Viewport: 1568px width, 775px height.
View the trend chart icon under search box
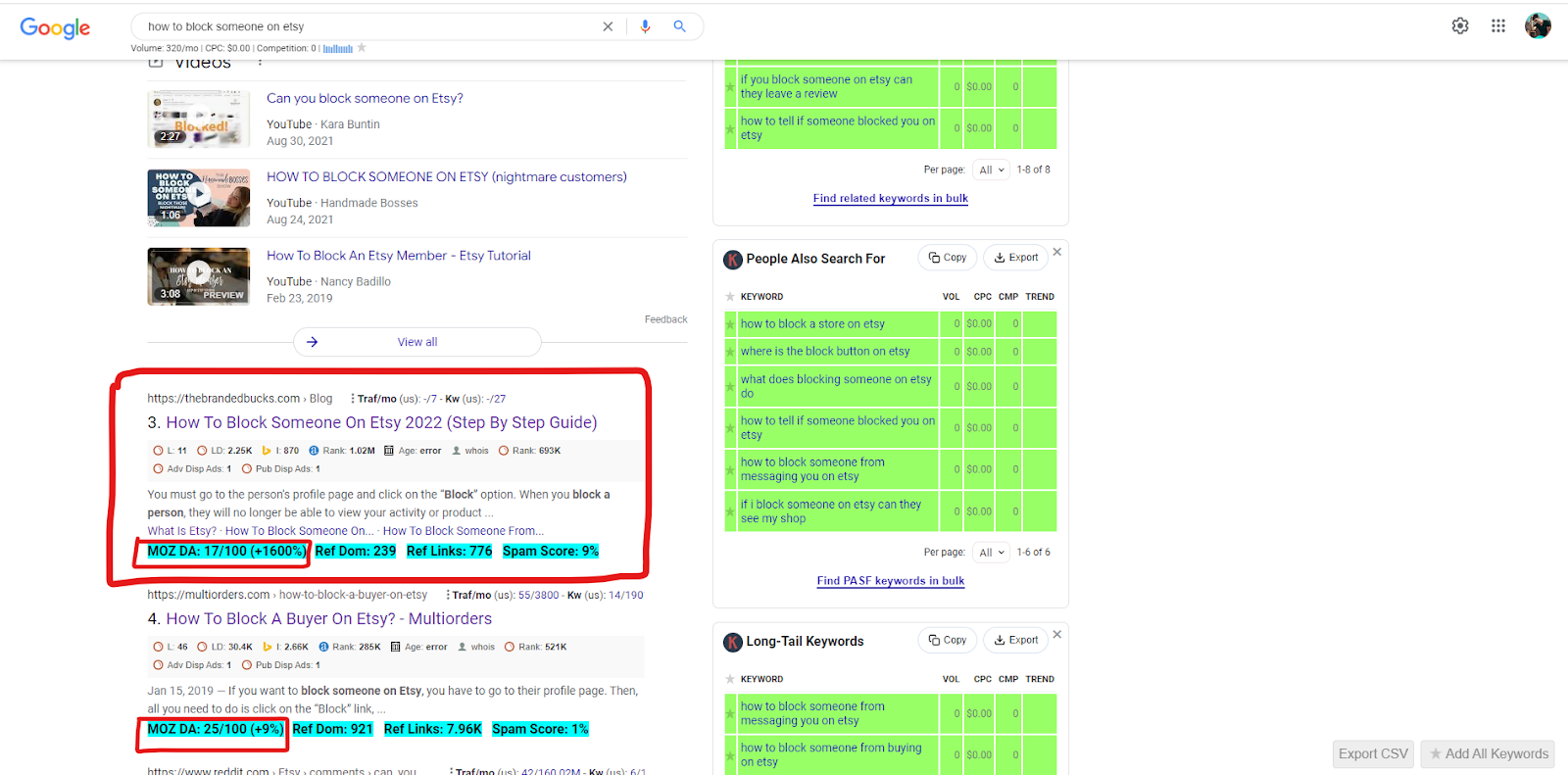[338, 48]
